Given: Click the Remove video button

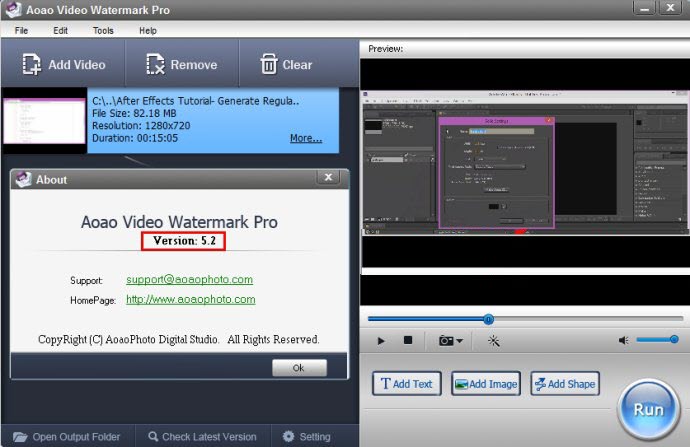Looking at the screenshot, I should click(x=182, y=64).
